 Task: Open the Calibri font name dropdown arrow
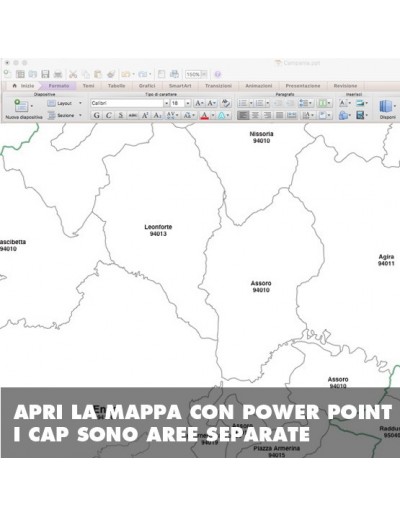[x=166, y=103]
